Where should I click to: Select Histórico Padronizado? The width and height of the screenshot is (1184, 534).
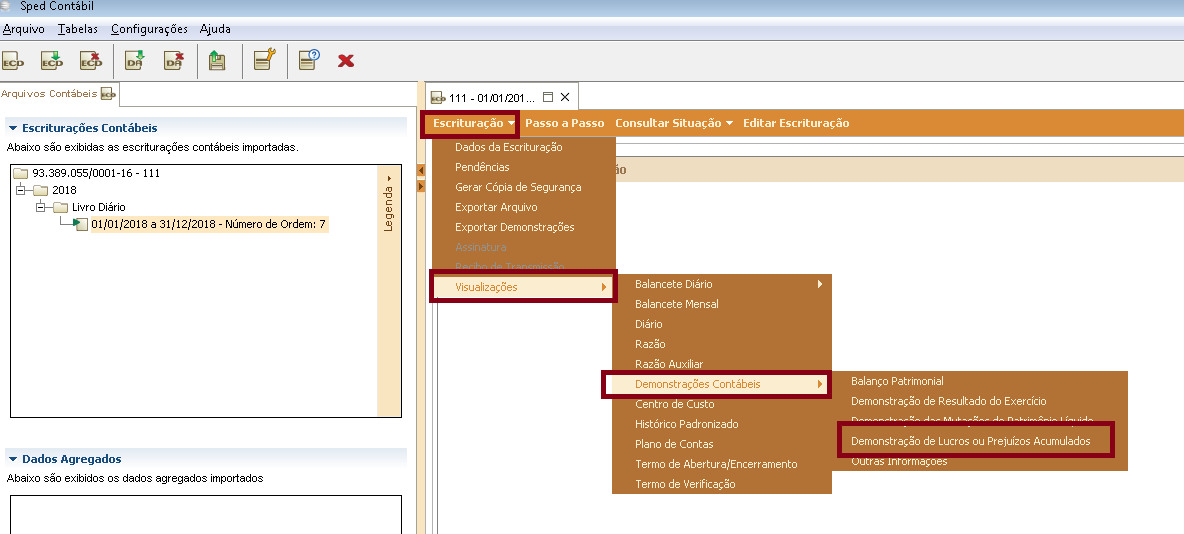tap(722, 424)
